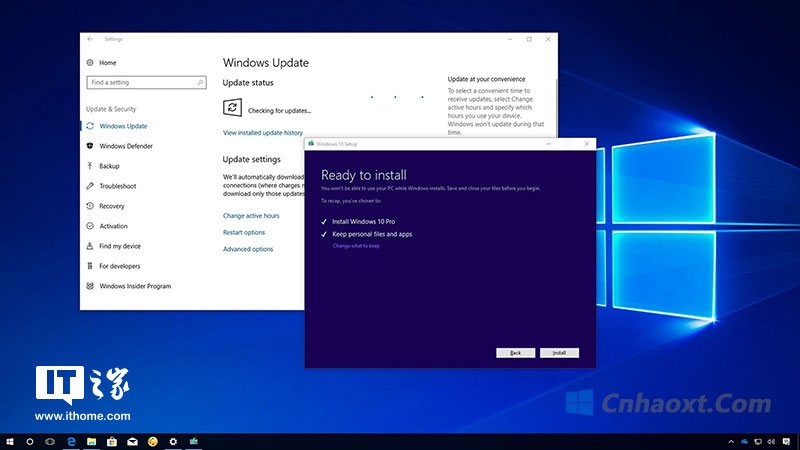Image resolution: width=800 pixels, height=450 pixels.
Task: Click the Troubleshoot wrench icon
Action: [90, 186]
